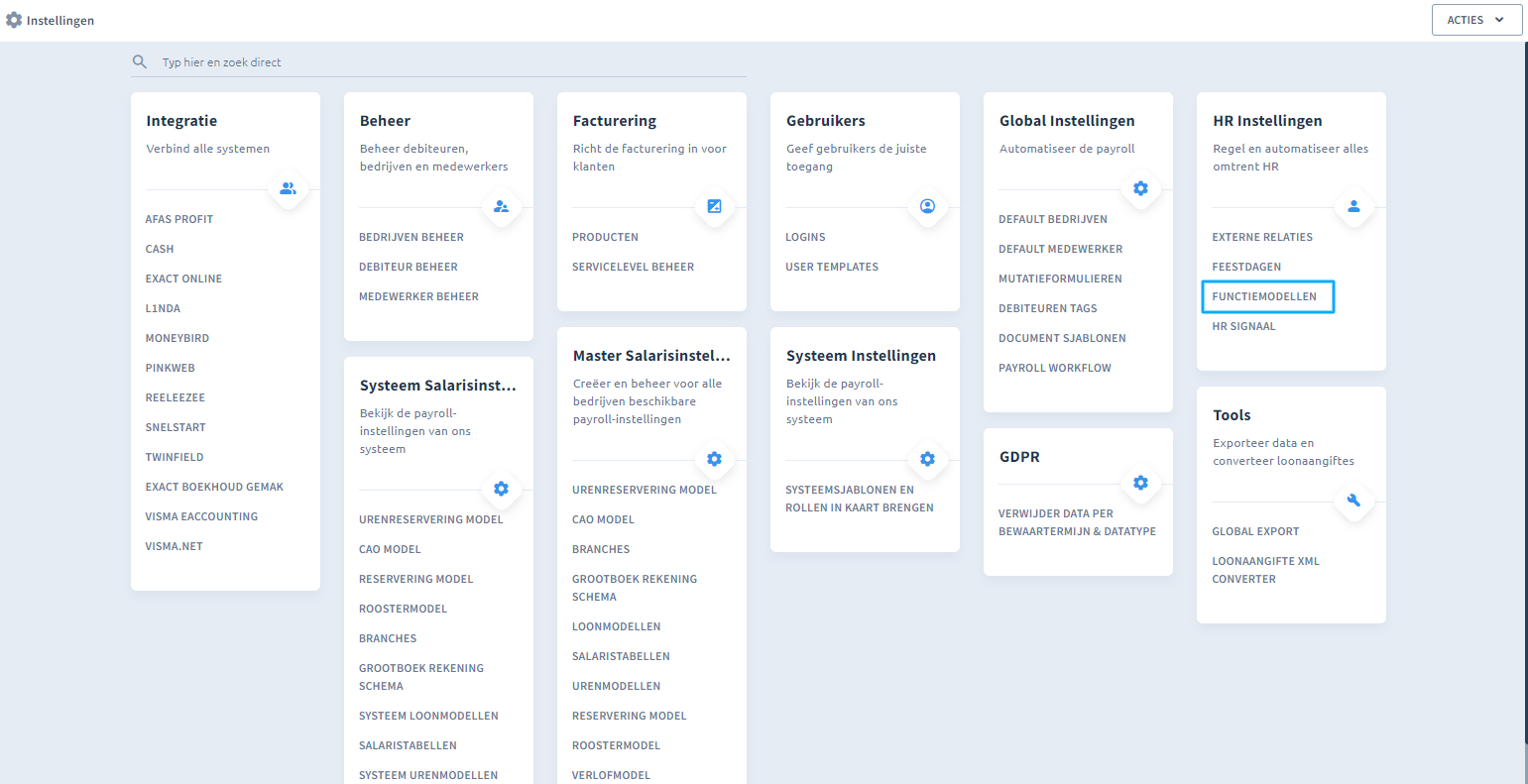1528x784 pixels.
Task: Click the Global Instellingen gear icon
Action: [x=1140, y=188]
